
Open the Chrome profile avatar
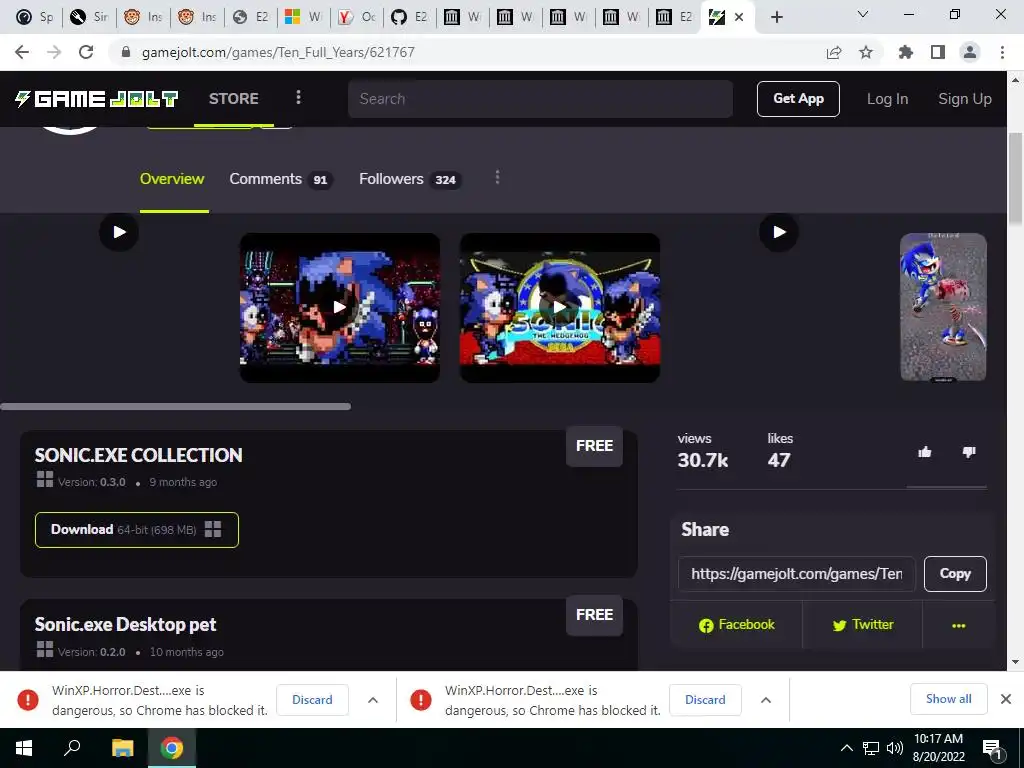970,52
